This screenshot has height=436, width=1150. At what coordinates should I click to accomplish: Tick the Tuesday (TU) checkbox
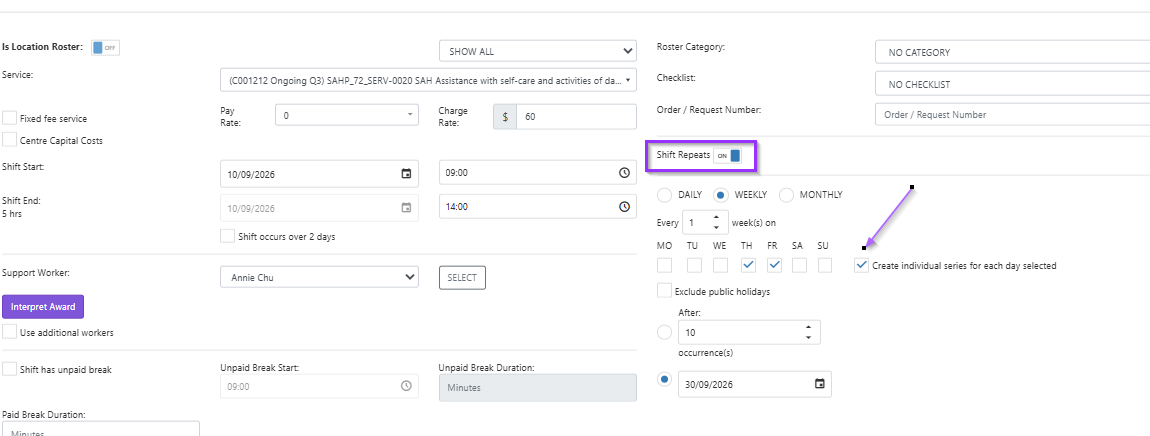pyautogui.click(x=694, y=265)
